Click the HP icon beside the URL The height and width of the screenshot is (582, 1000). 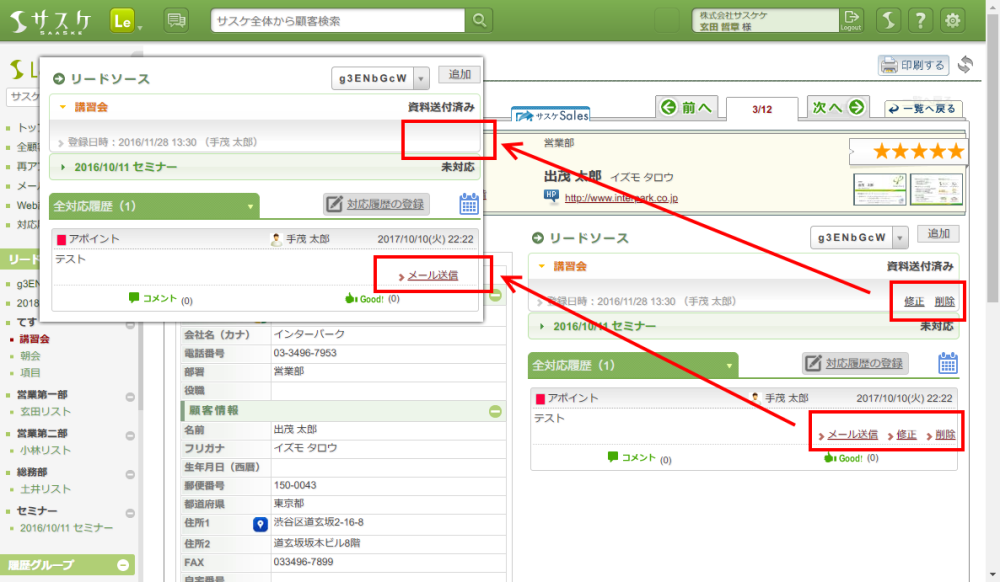[550, 196]
